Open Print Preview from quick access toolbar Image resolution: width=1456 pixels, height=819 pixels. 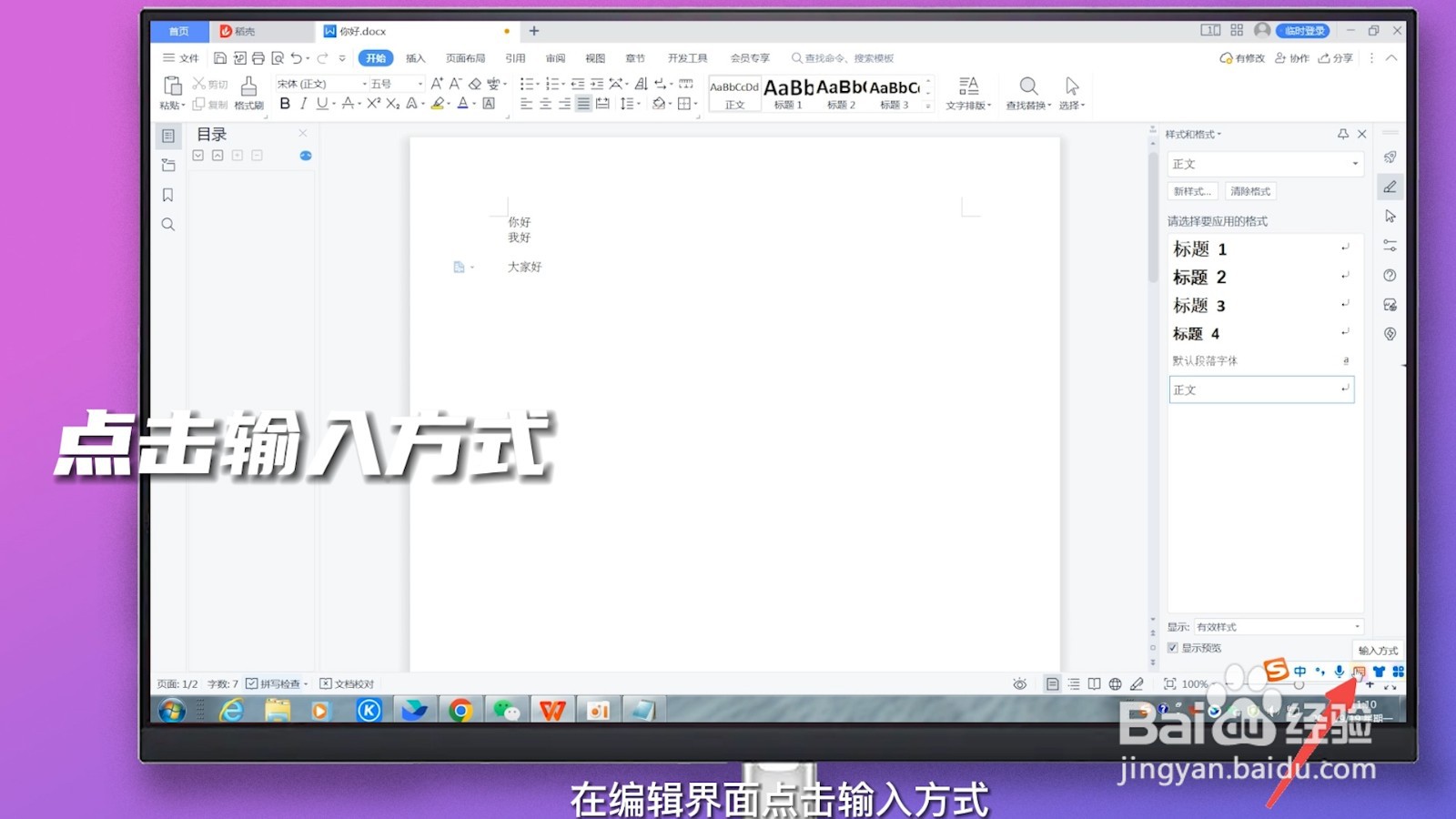(278, 58)
